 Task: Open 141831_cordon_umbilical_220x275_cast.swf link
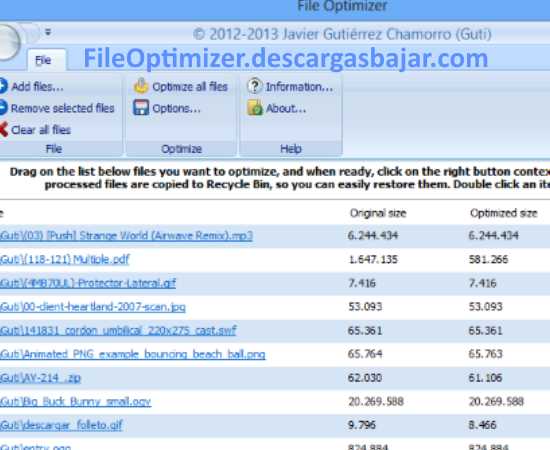(x=118, y=330)
